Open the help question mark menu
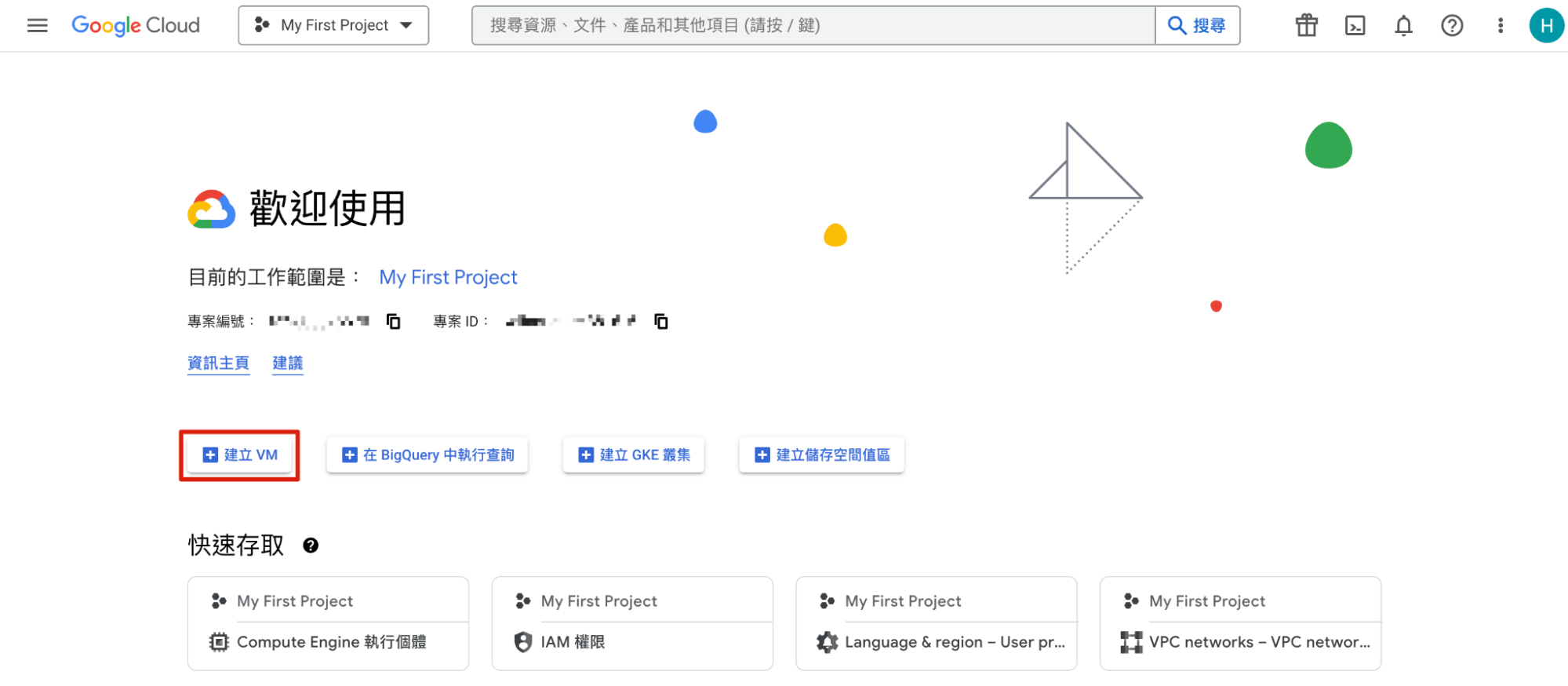The height and width of the screenshot is (686, 1568). [1452, 25]
